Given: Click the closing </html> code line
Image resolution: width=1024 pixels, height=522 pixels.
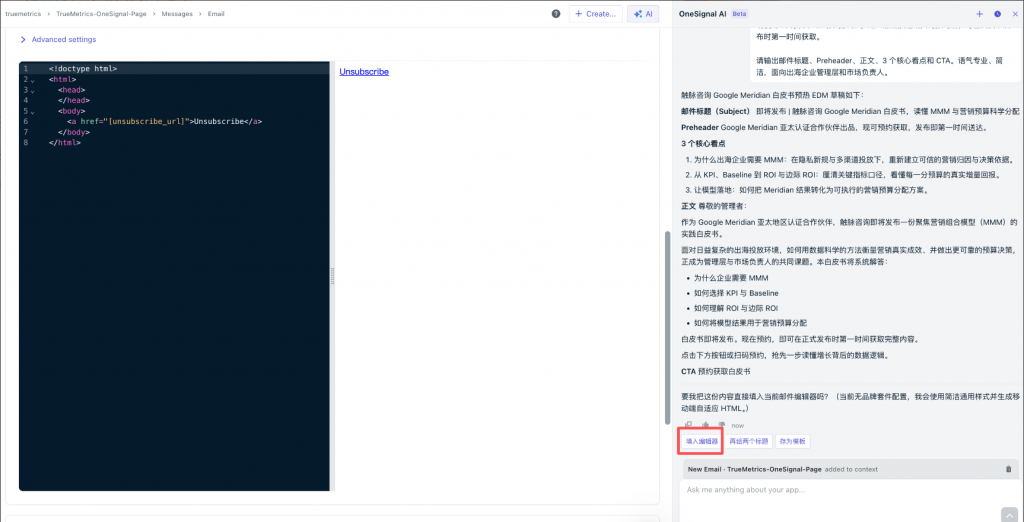Looking at the screenshot, I should point(65,142).
